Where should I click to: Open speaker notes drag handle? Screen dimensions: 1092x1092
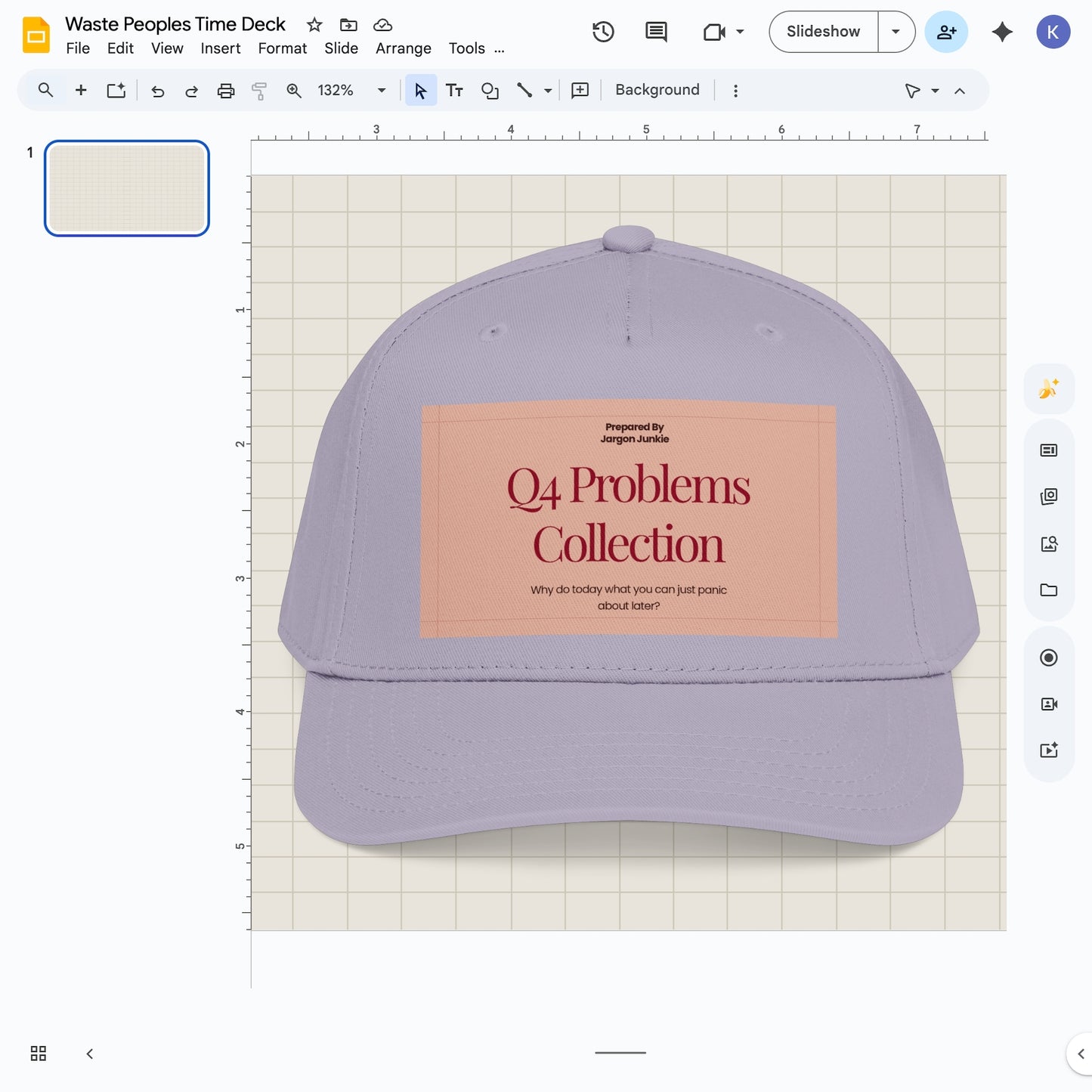pos(620,1053)
